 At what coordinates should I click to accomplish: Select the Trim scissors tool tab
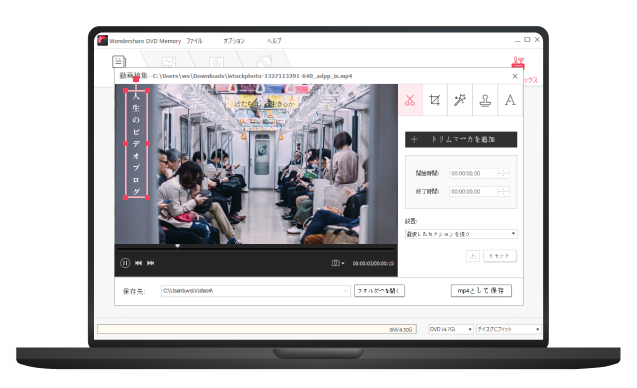point(410,100)
